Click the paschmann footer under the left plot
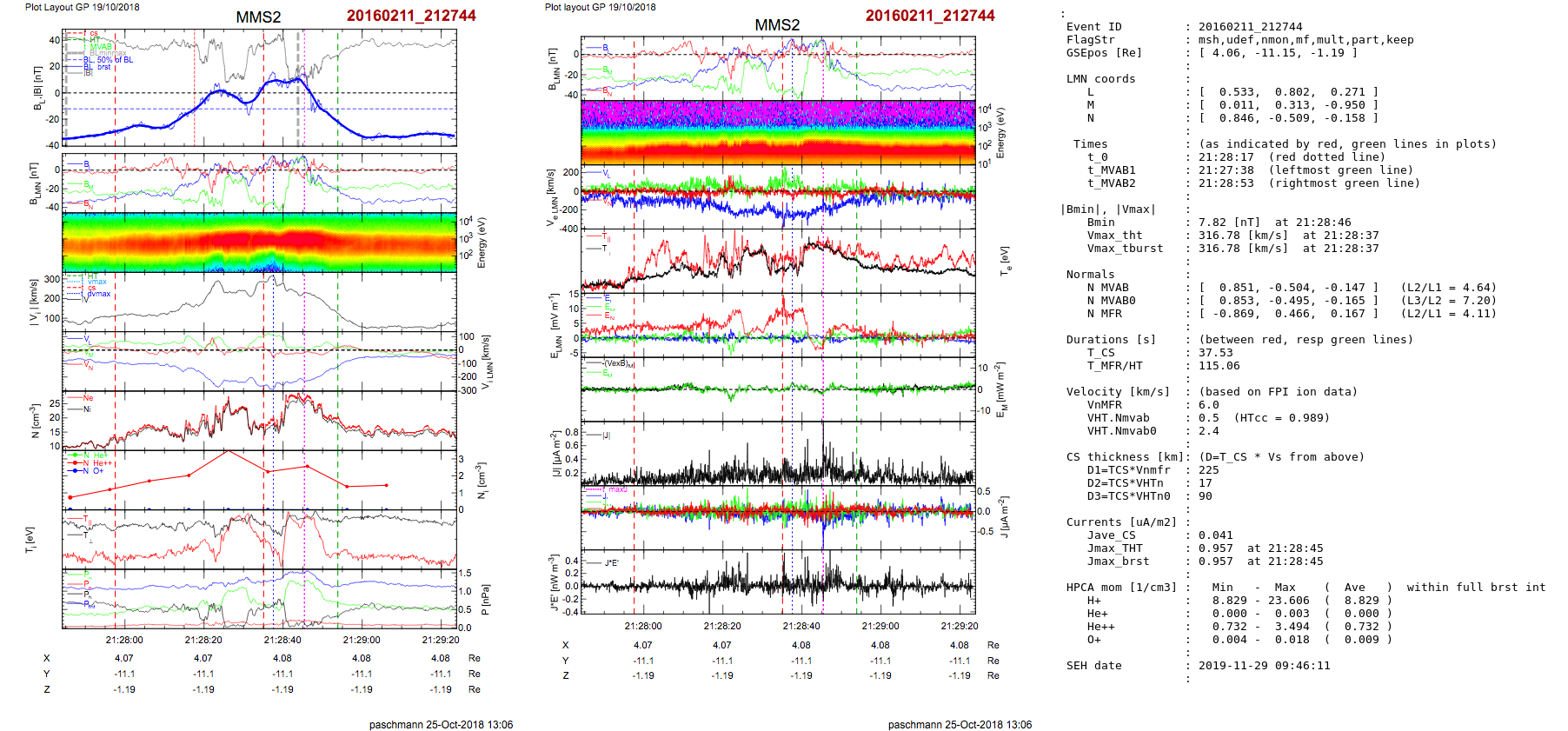 pyautogui.click(x=441, y=725)
